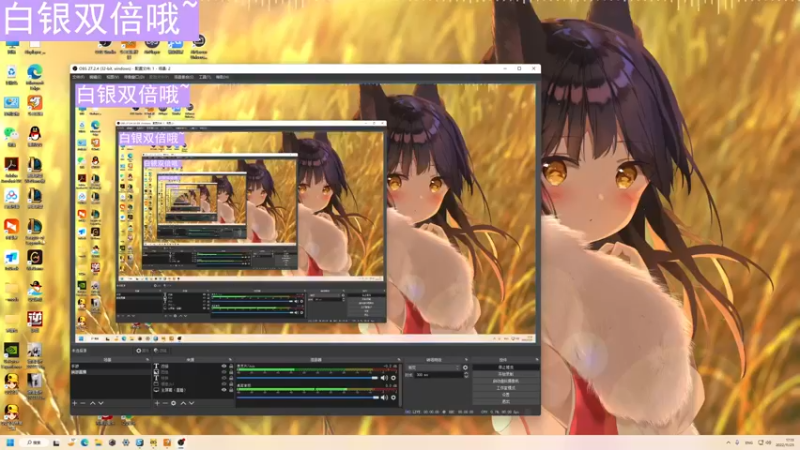Image resolution: width=800 pixels, height=450 pixels.
Task: Click the 滤镜 (Filters) button above the docks
Action: point(160,351)
